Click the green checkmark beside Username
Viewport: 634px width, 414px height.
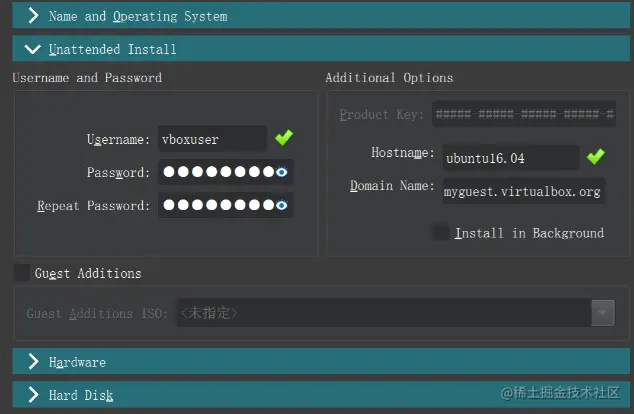[284, 138]
